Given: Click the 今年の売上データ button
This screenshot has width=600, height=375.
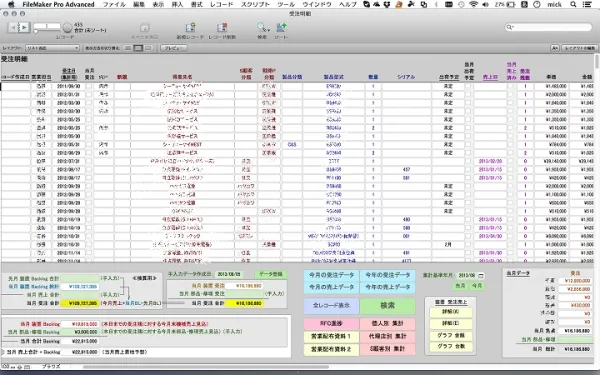Looking at the screenshot, I should [387, 287].
